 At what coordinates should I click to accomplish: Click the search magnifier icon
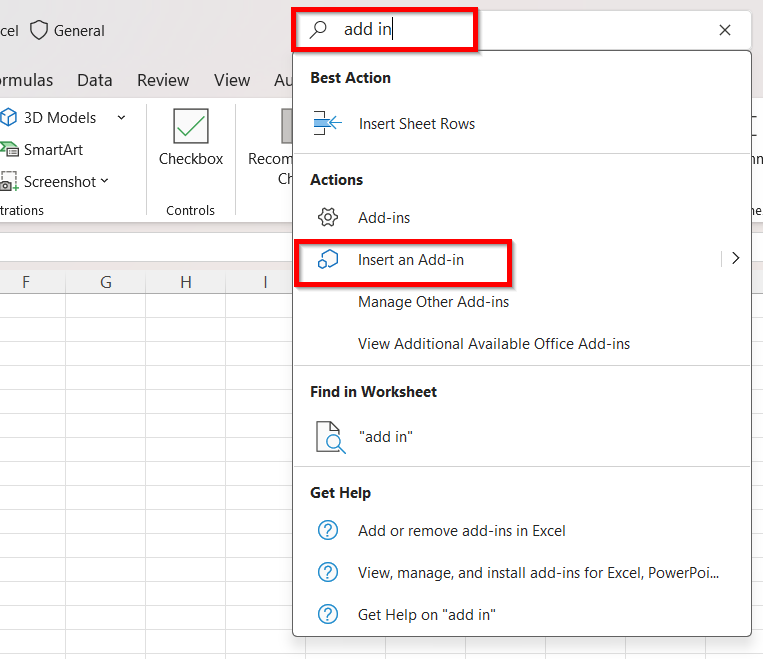pos(318,29)
